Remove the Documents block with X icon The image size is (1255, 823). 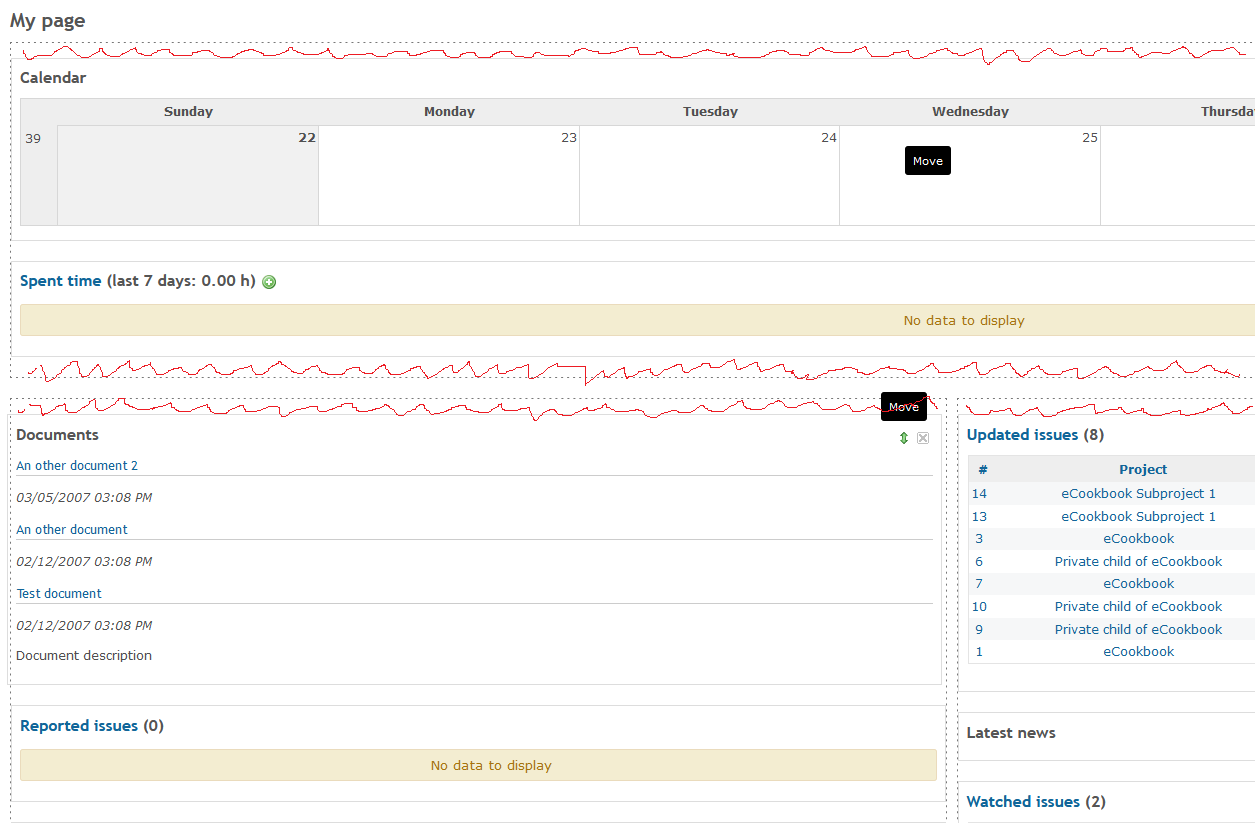pos(923,438)
